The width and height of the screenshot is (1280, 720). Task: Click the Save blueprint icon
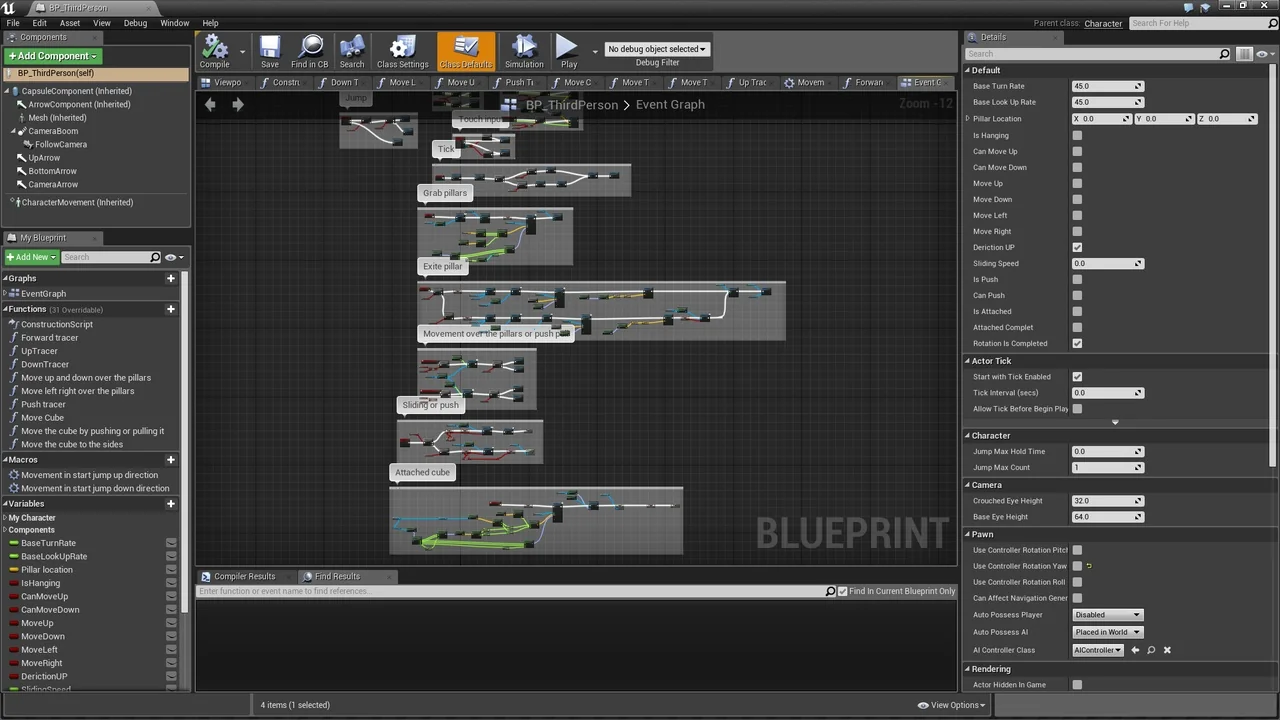click(x=270, y=50)
